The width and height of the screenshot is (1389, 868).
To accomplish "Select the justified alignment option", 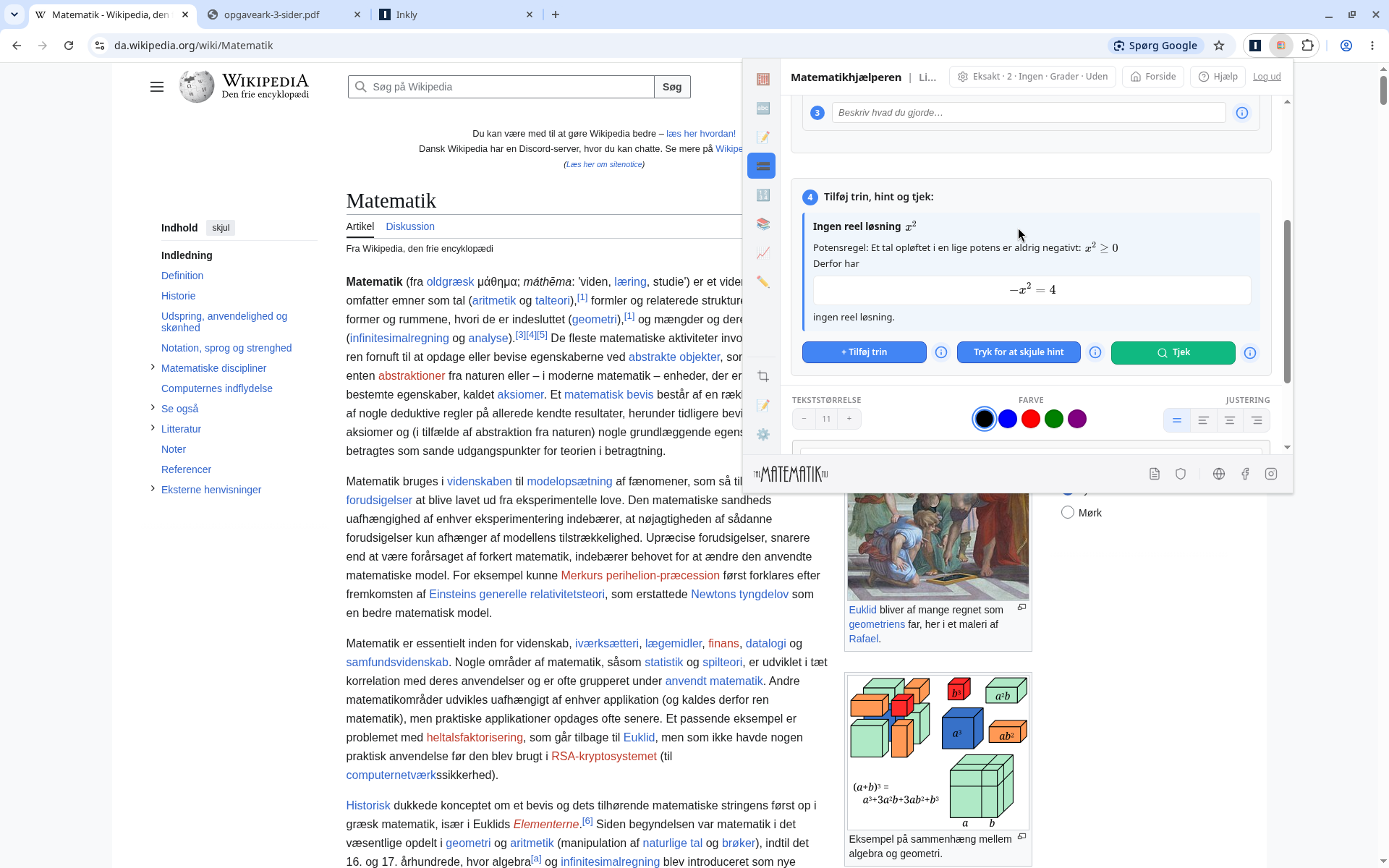I will click(x=1177, y=420).
